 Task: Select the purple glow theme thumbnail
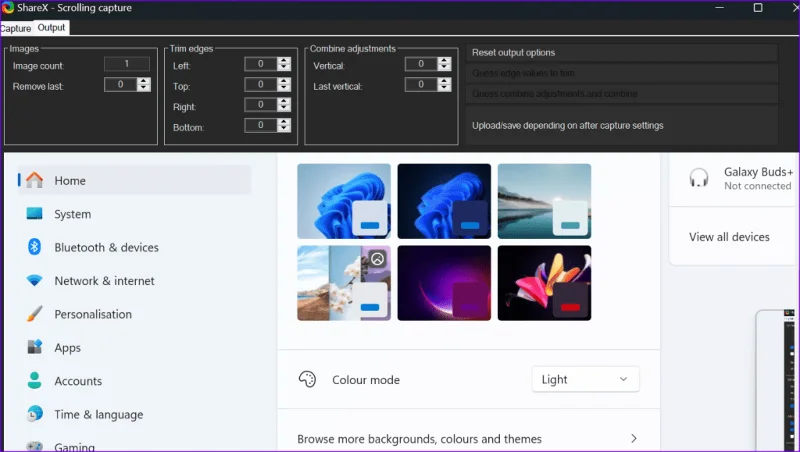[444, 283]
